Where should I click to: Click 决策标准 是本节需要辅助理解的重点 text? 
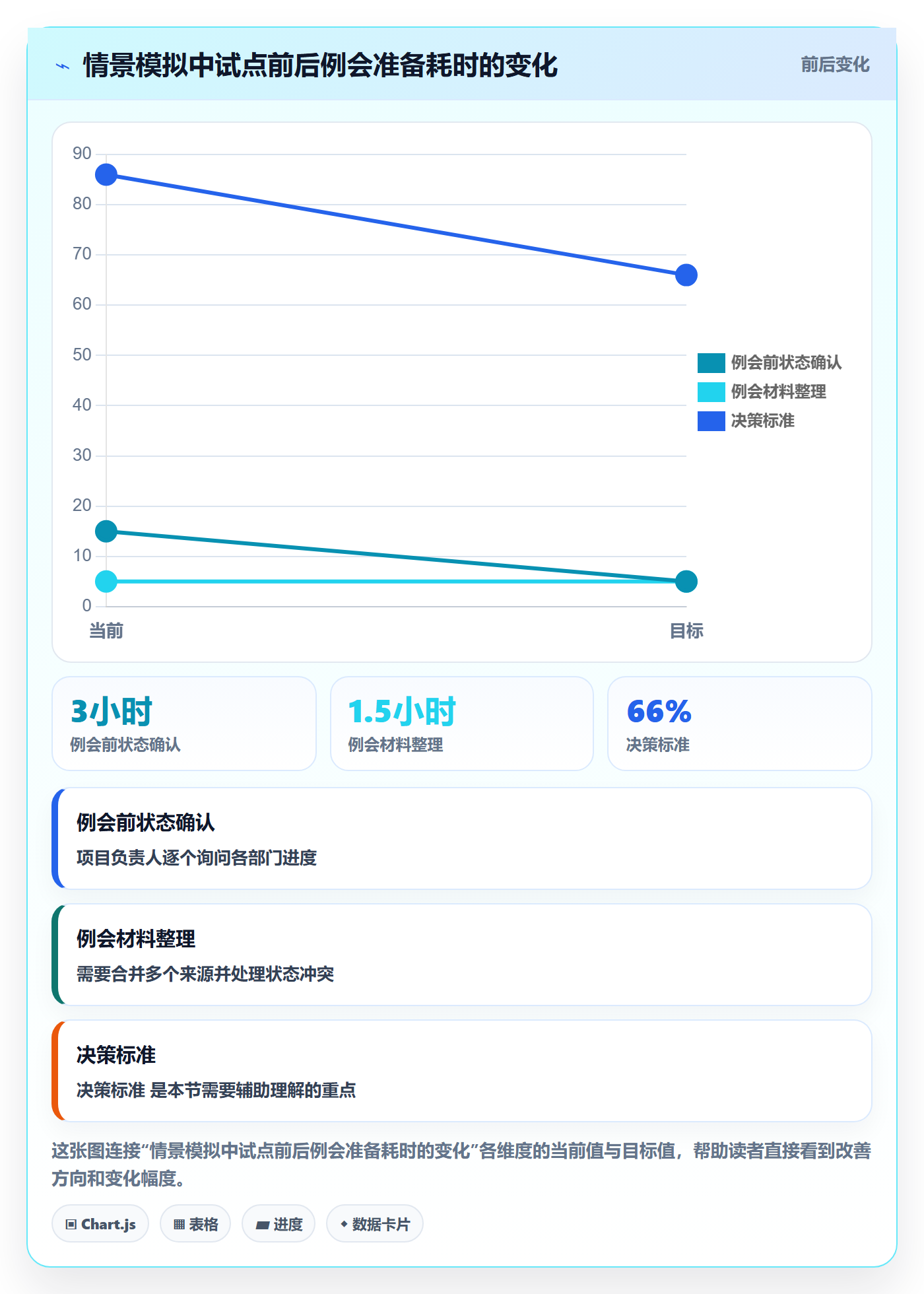216,1090
